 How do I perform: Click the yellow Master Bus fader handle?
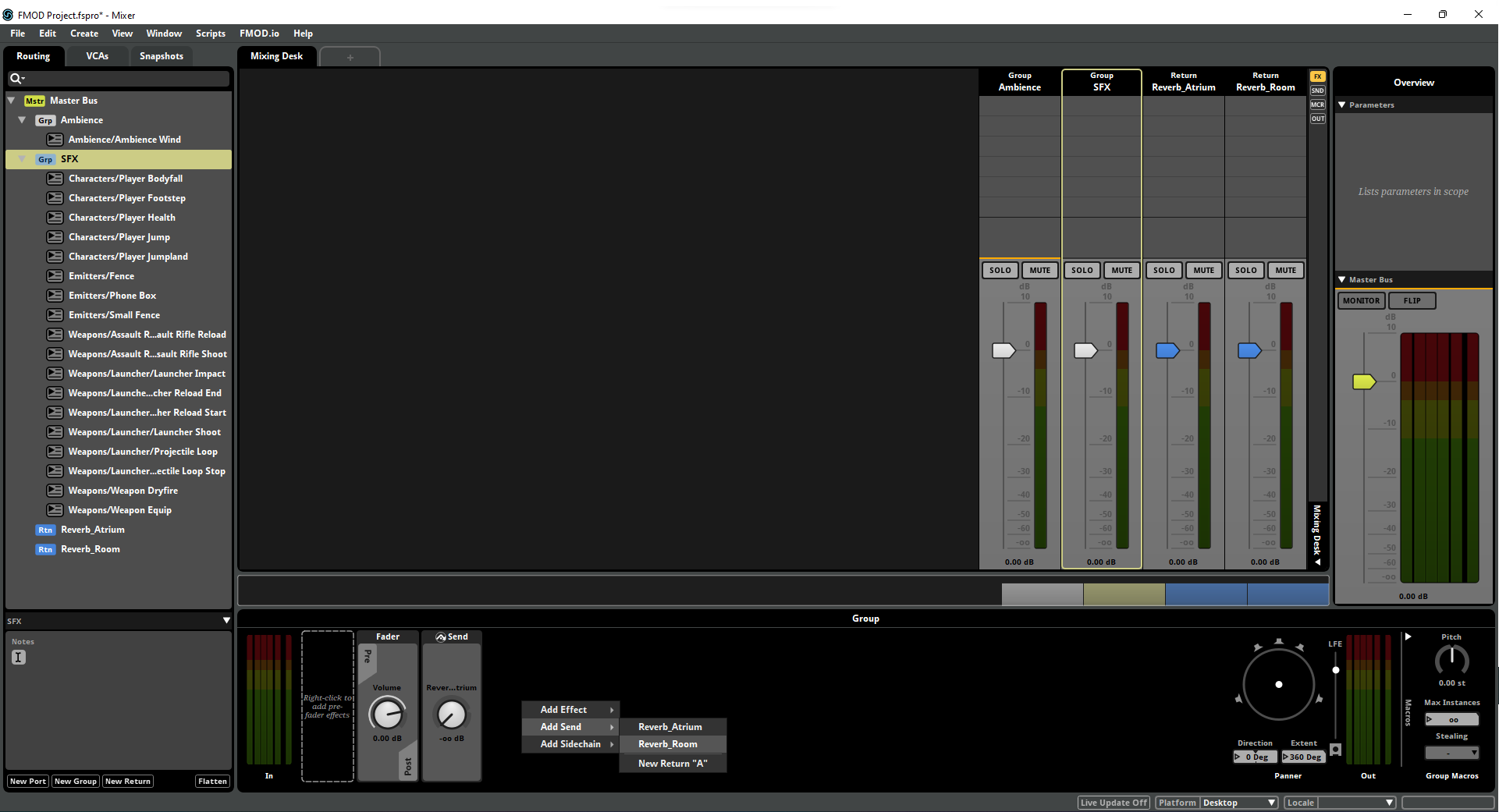(x=1364, y=381)
